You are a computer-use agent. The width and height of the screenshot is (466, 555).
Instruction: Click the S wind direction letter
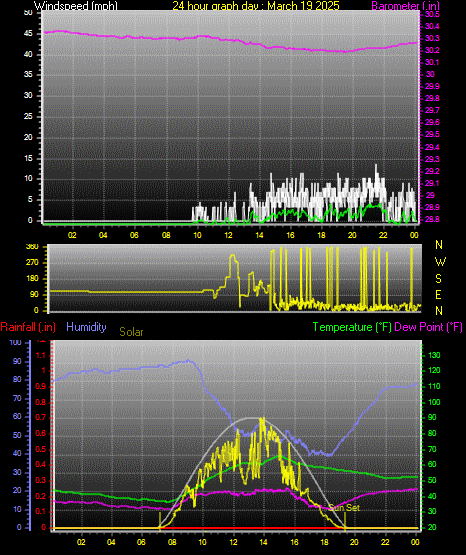438,279
